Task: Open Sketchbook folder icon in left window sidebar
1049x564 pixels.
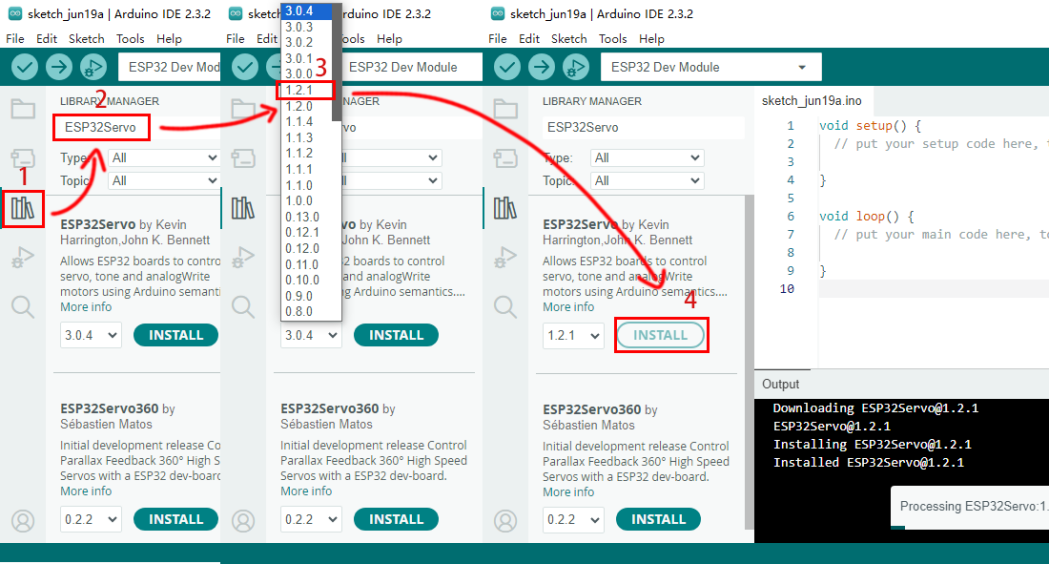Action: tap(23, 109)
